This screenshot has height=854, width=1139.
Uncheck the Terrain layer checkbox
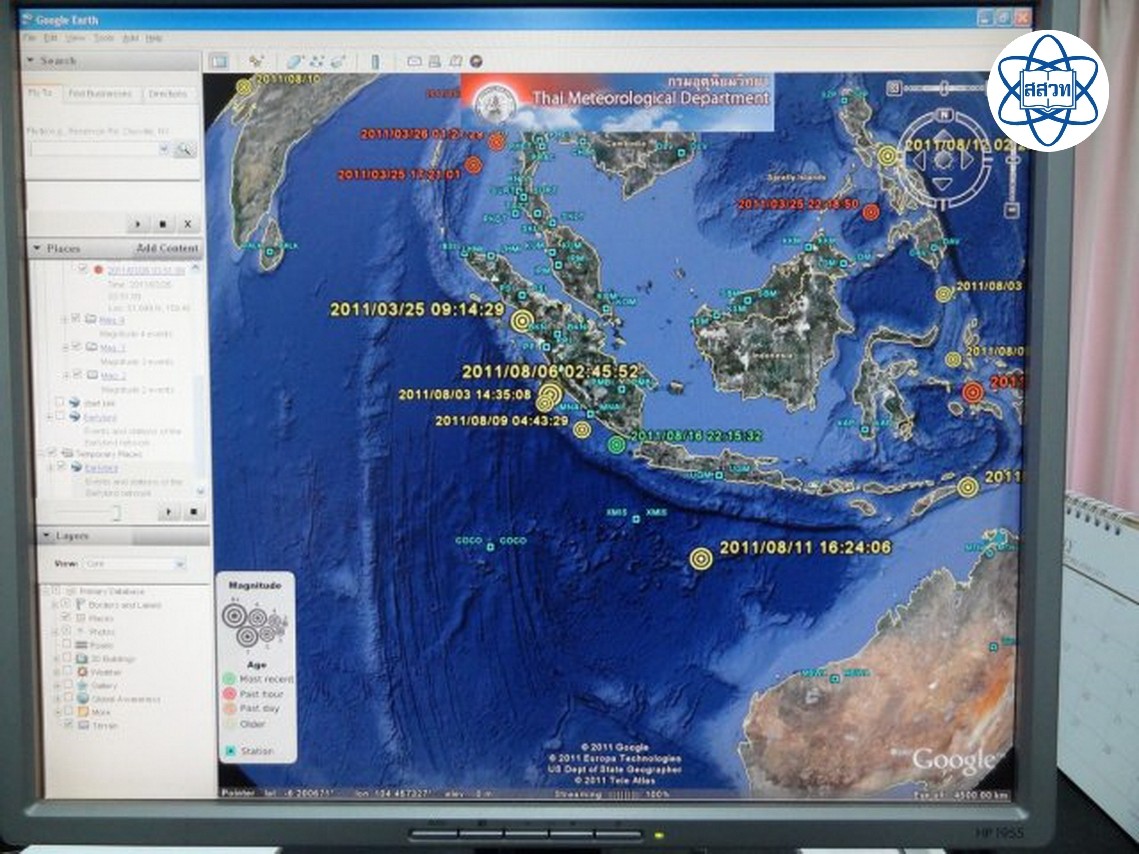tap(68, 725)
